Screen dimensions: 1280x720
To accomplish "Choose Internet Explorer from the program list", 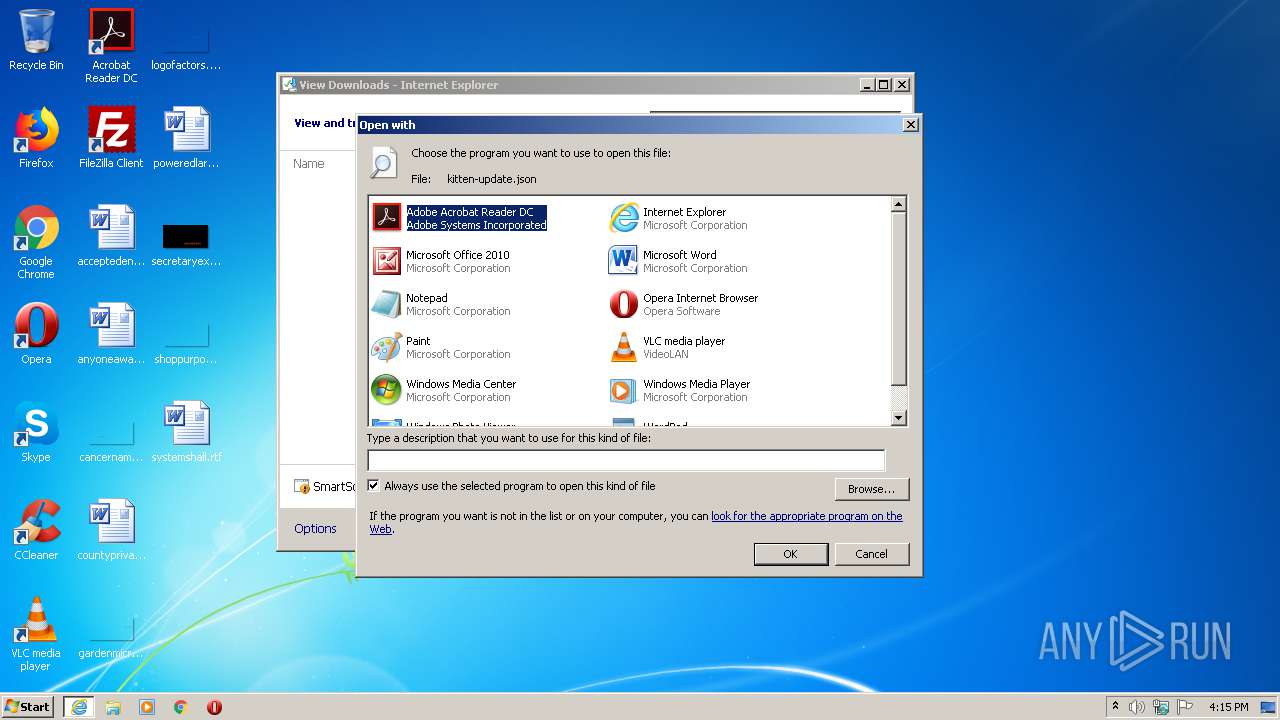I will 680,218.
